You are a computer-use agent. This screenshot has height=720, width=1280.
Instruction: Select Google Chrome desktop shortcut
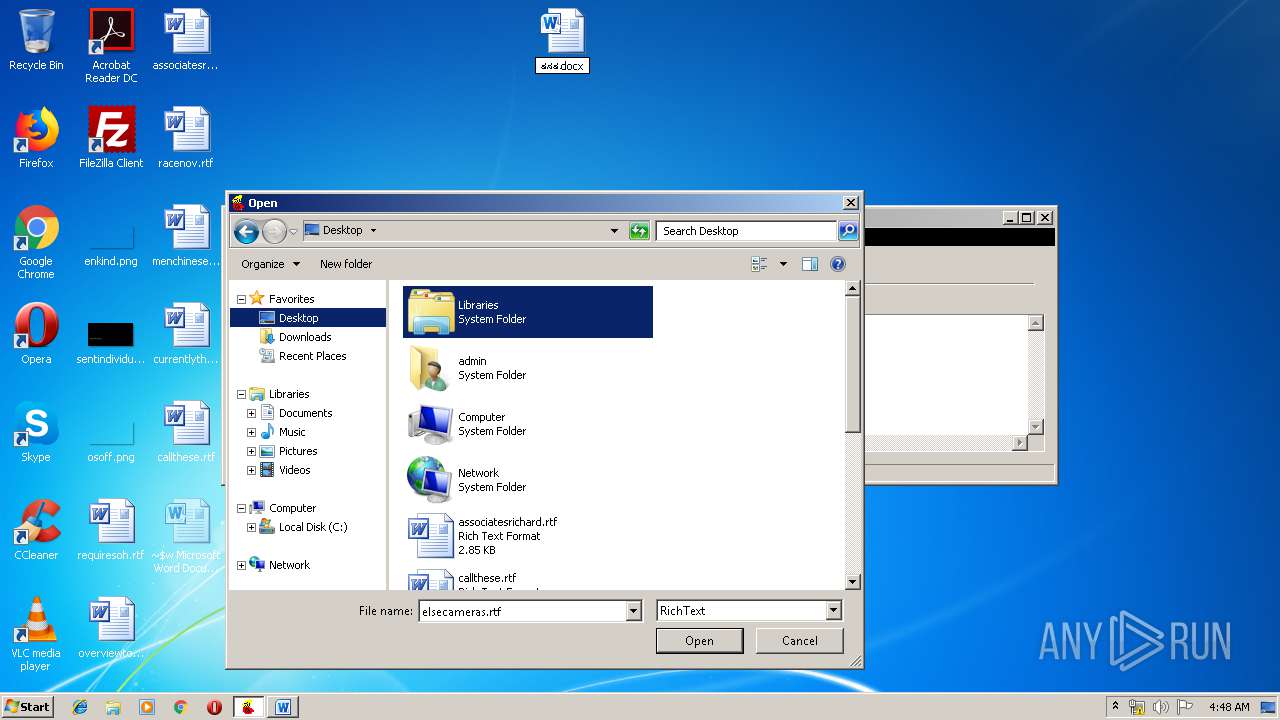(36, 243)
